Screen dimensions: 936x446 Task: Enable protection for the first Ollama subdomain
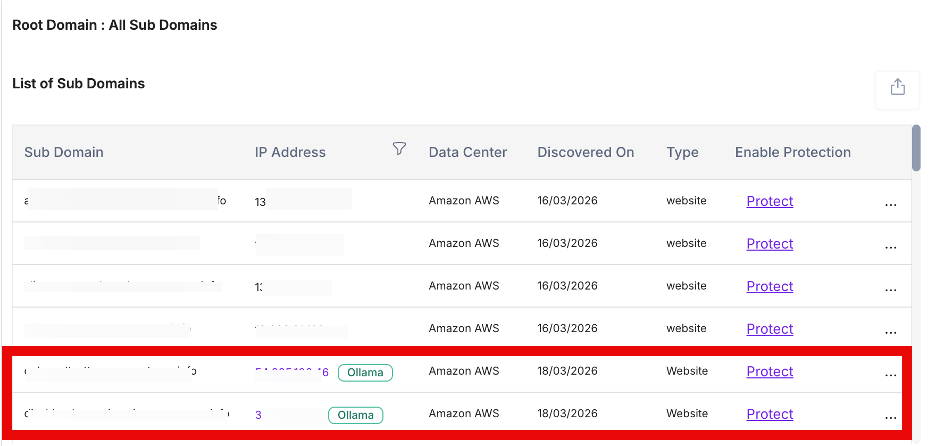(x=769, y=372)
